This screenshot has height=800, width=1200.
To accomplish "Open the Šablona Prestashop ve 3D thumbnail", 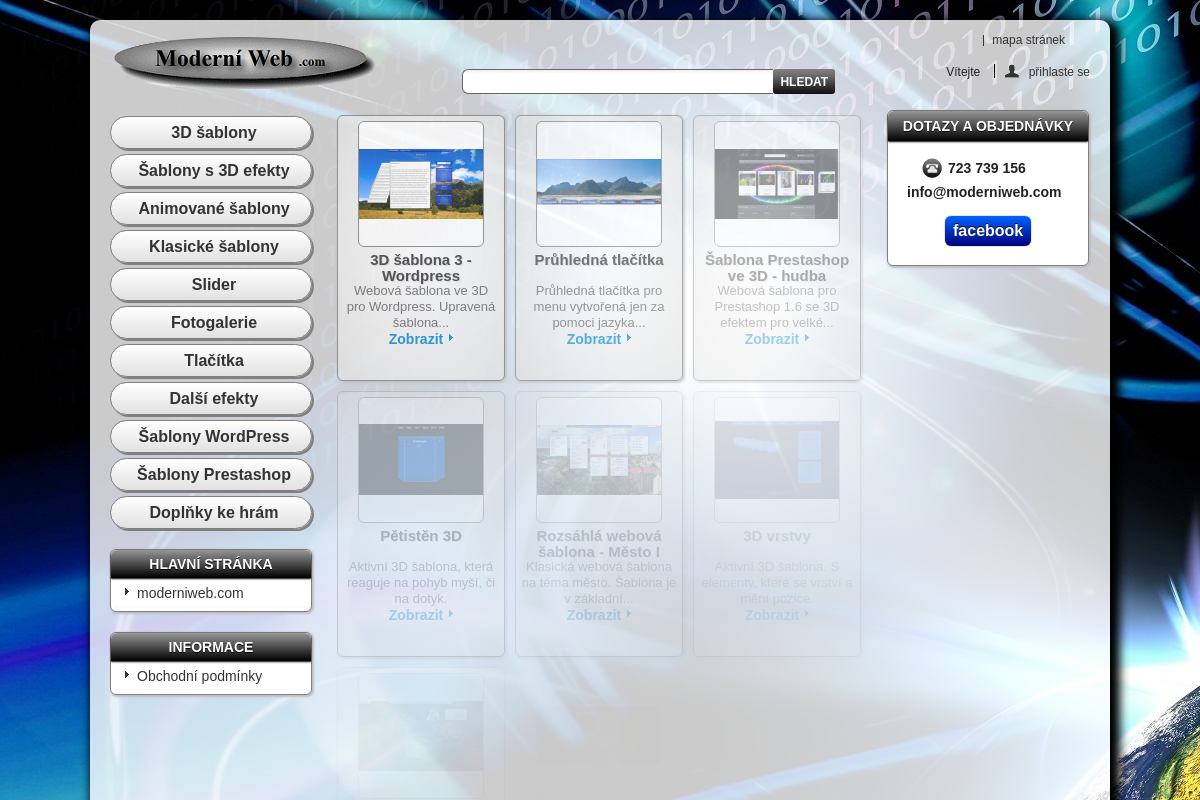I will (x=777, y=184).
